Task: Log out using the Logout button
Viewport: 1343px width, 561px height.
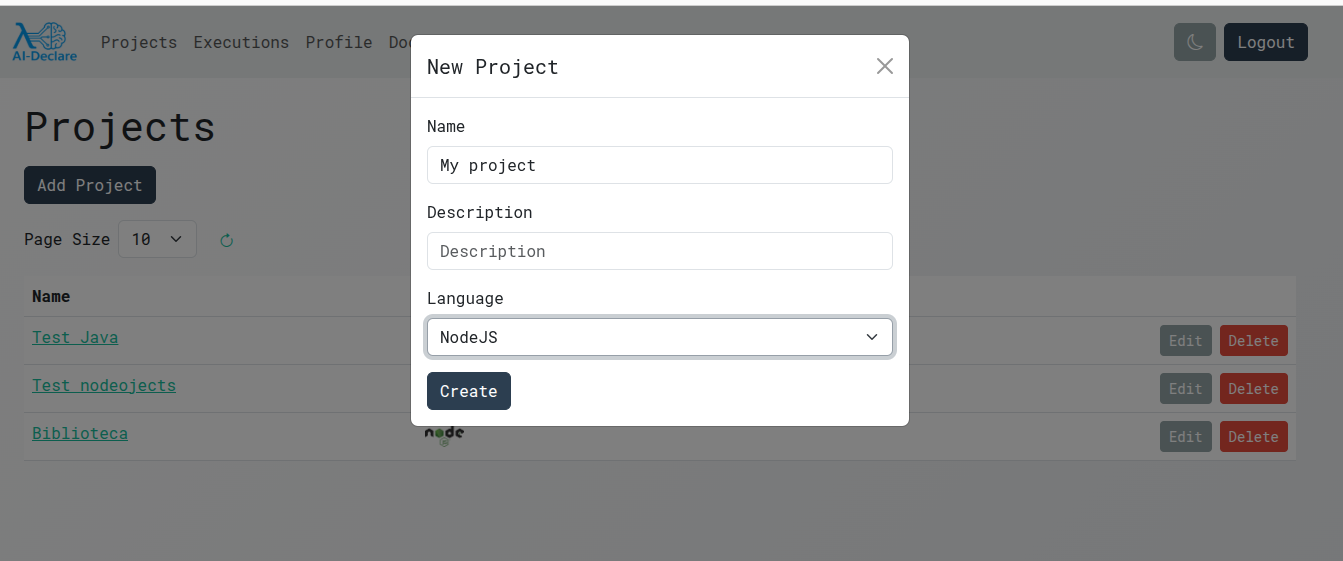Action: 1265,42
